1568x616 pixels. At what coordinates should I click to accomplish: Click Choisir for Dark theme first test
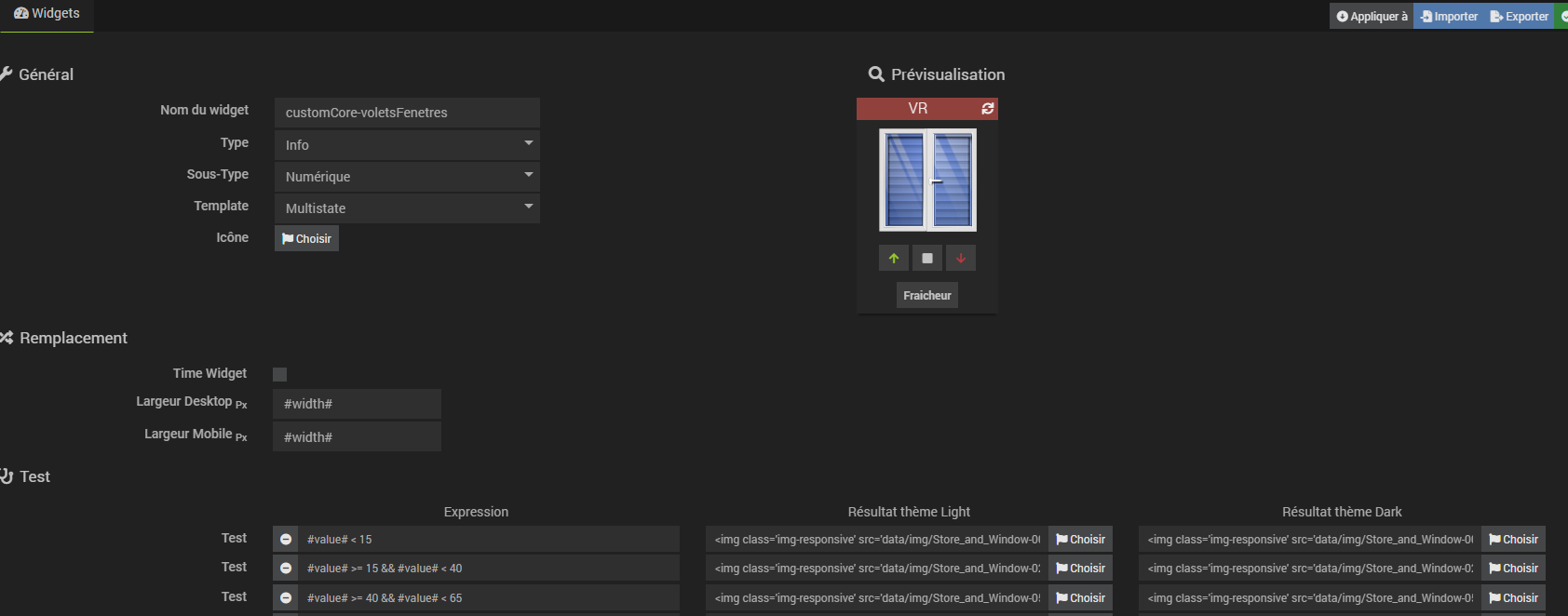[1513, 539]
